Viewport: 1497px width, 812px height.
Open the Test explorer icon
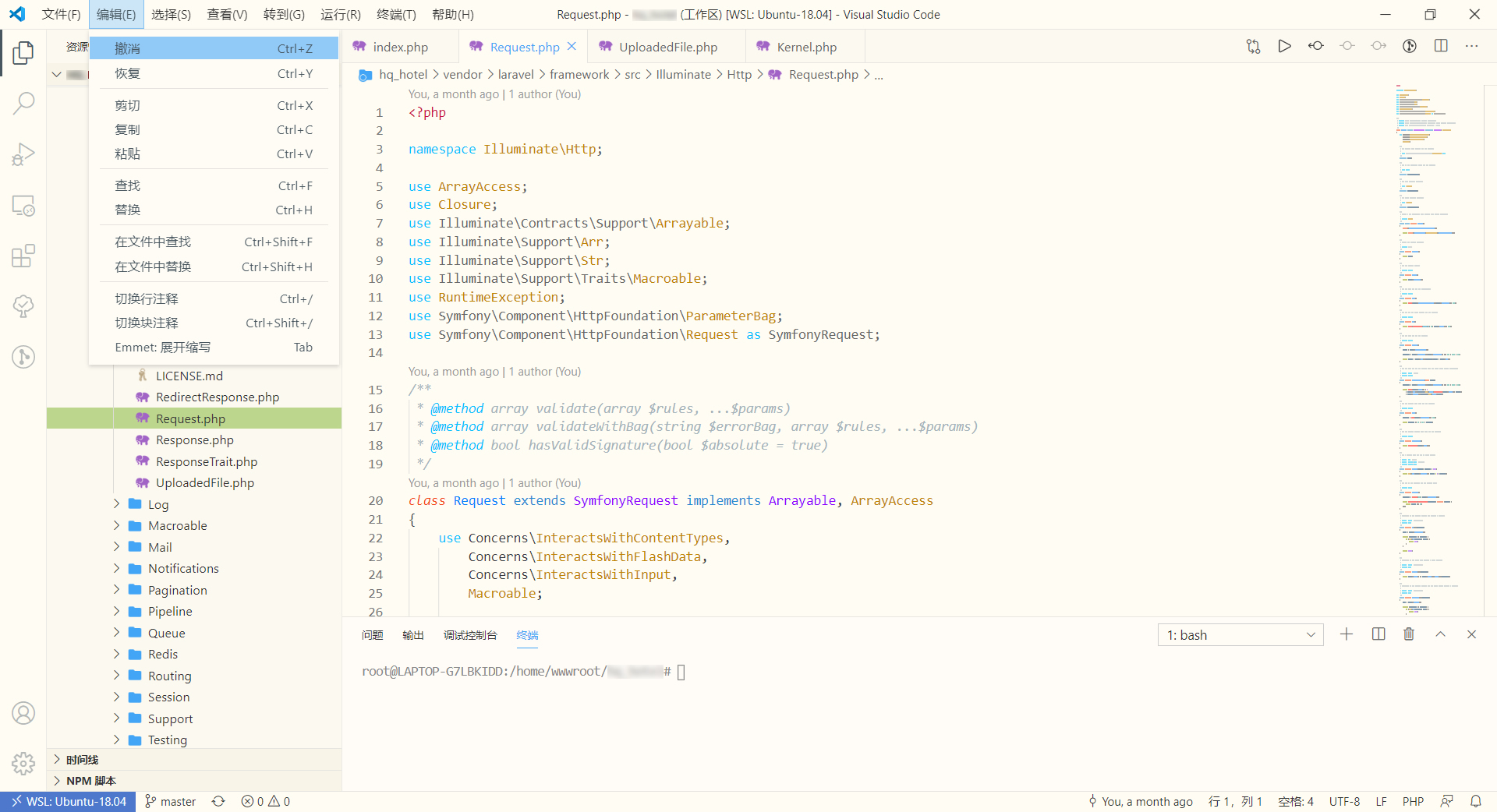pos(23,306)
